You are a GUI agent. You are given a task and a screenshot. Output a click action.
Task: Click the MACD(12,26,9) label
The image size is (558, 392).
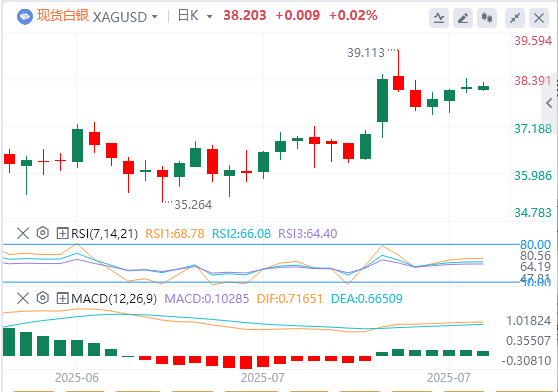tap(114, 298)
